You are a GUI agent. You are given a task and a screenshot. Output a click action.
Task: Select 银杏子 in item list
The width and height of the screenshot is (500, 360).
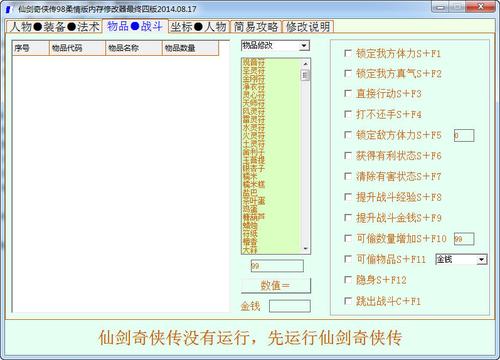[x=254, y=168]
